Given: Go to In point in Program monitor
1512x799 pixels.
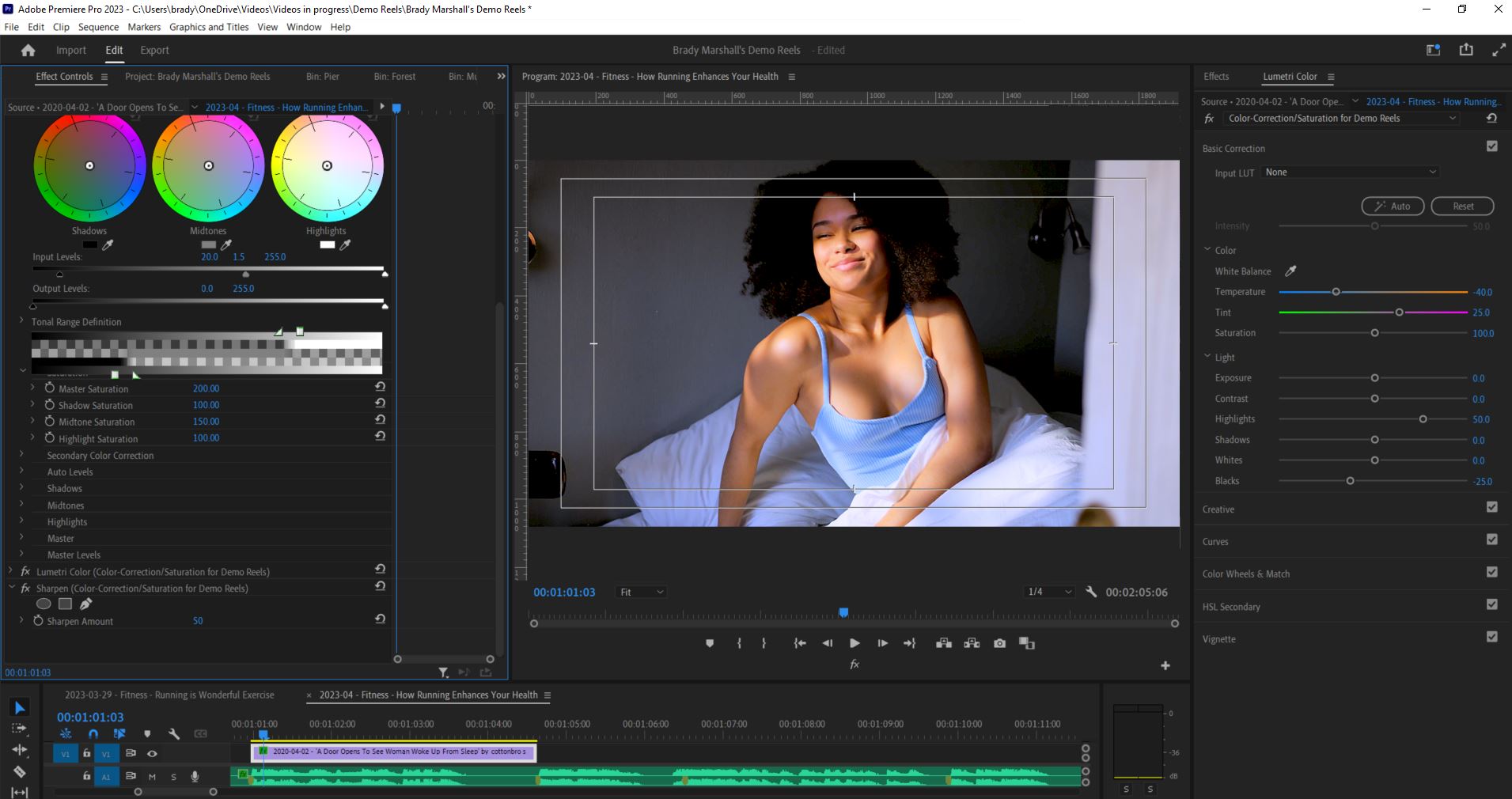Looking at the screenshot, I should click(x=800, y=643).
